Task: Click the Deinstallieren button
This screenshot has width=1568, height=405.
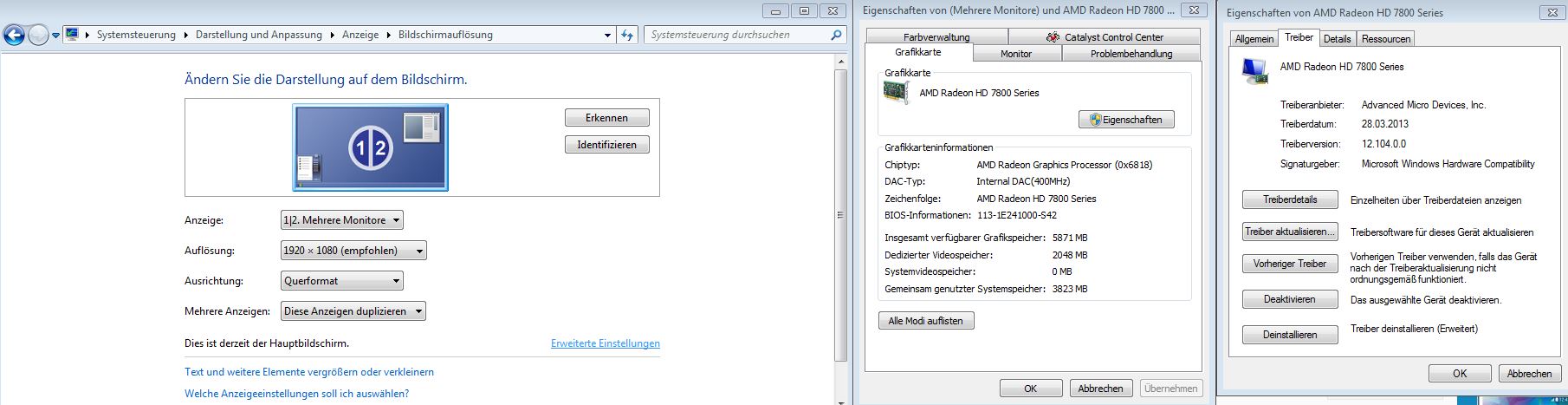Action: 1290,335
